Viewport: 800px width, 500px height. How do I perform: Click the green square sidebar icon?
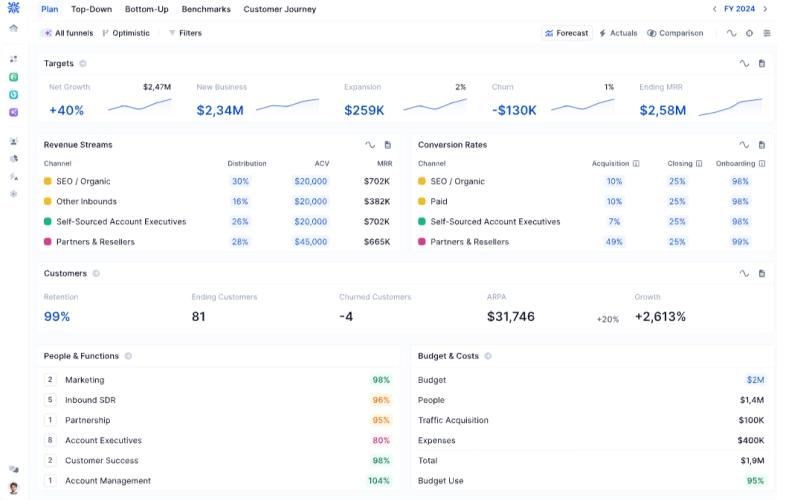pyautogui.click(x=14, y=77)
